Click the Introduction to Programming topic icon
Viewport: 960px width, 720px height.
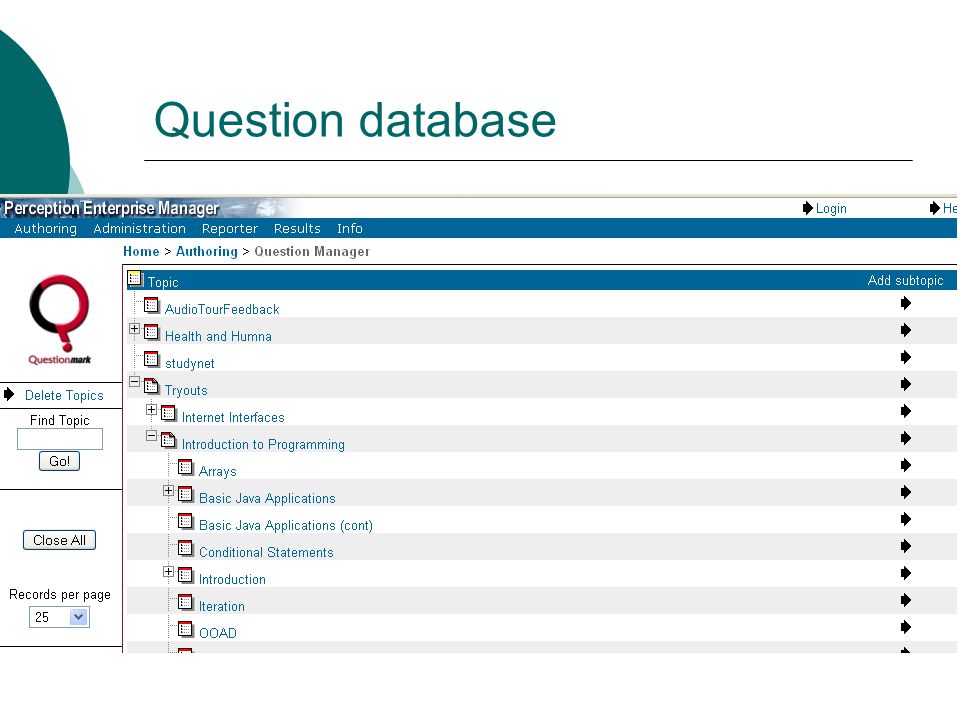[x=168, y=440]
